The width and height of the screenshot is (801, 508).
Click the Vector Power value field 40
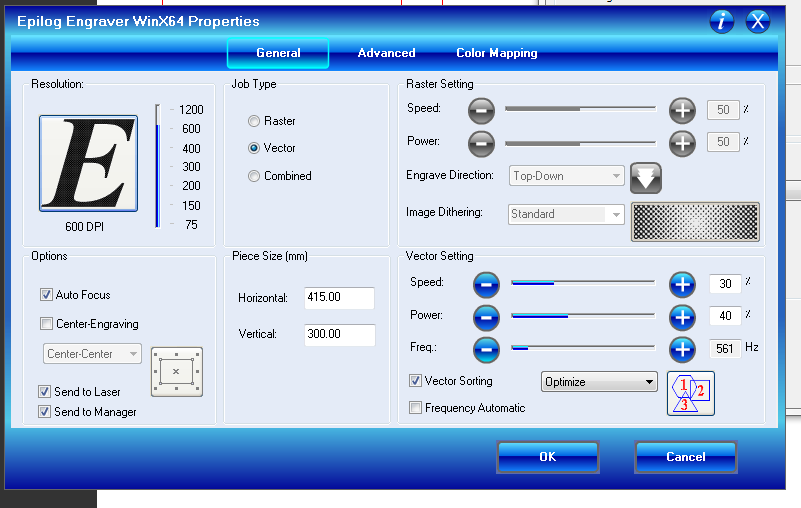pos(725,316)
